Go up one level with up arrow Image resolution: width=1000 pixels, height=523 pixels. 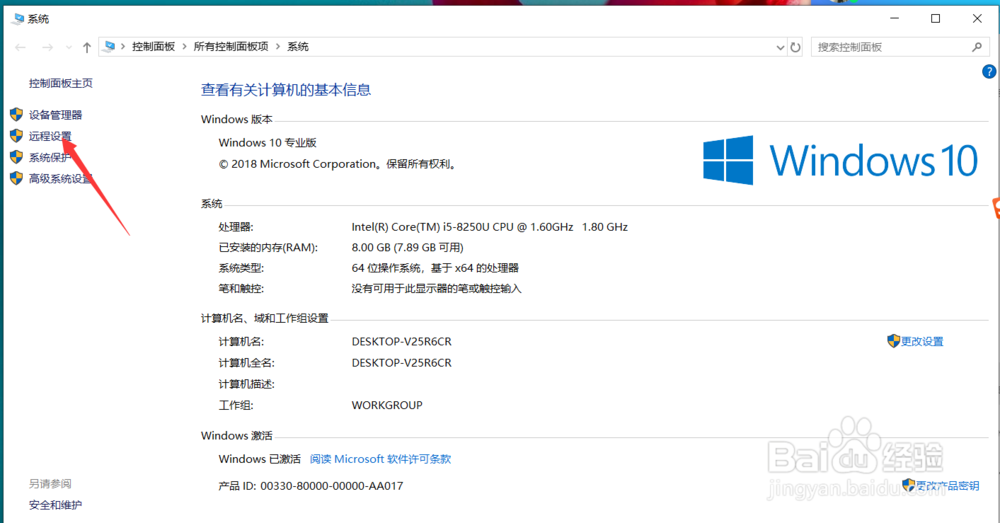click(87, 47)
